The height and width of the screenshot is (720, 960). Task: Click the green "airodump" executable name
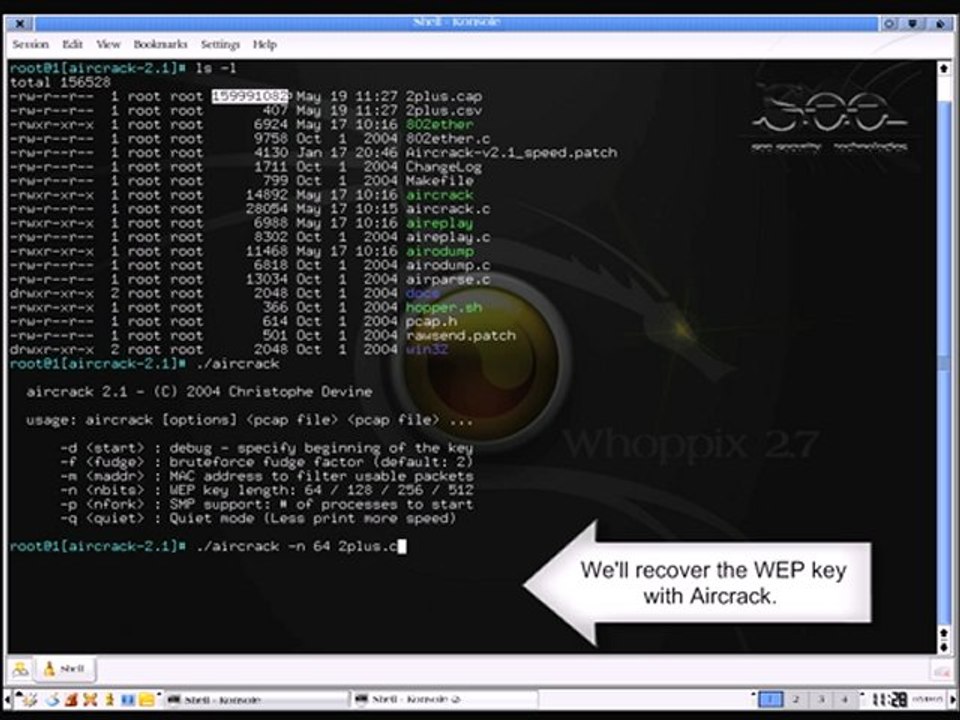tap(440, 251)
